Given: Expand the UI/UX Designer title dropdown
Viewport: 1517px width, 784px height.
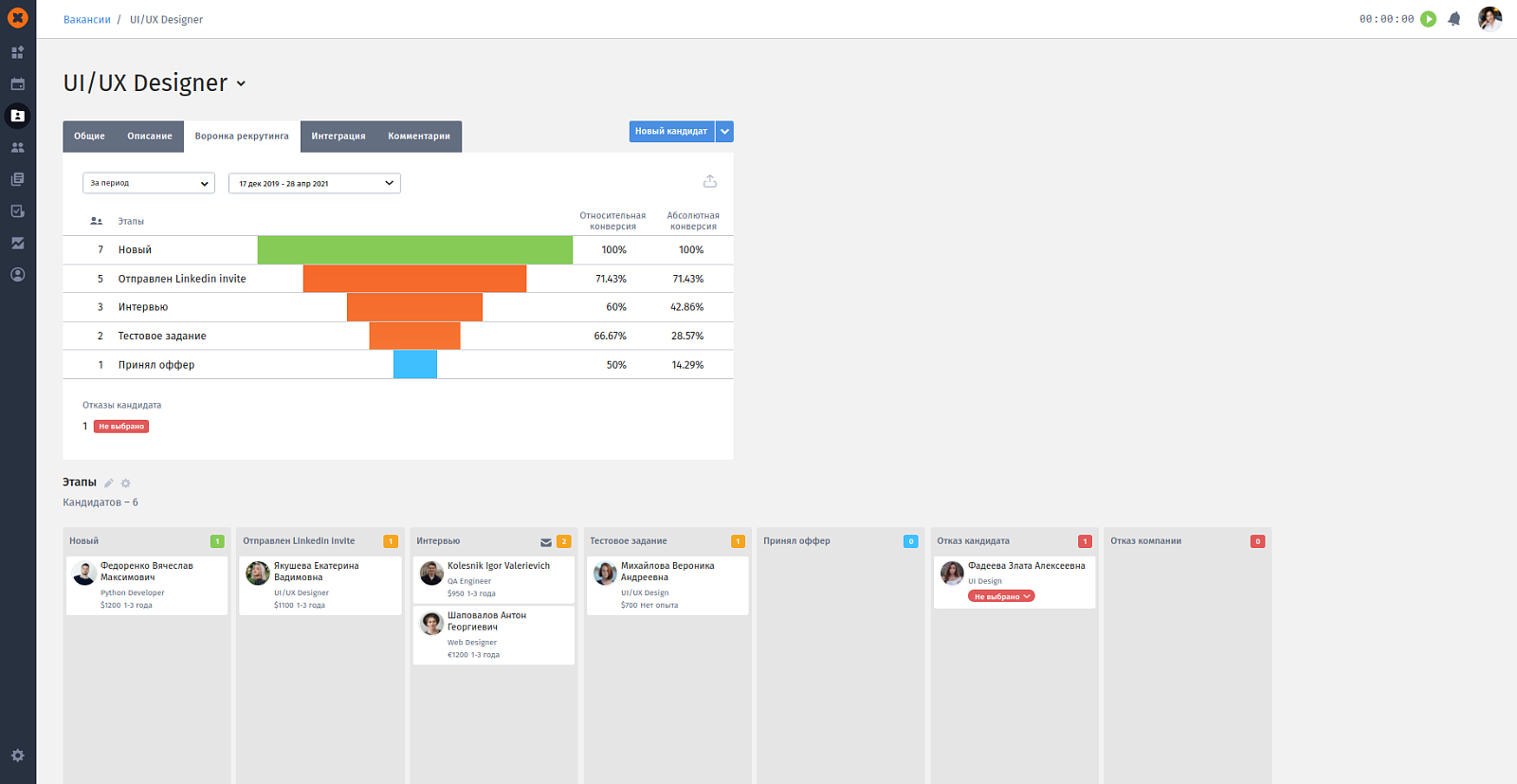Looking at the screenshot, I should point(241,83).
